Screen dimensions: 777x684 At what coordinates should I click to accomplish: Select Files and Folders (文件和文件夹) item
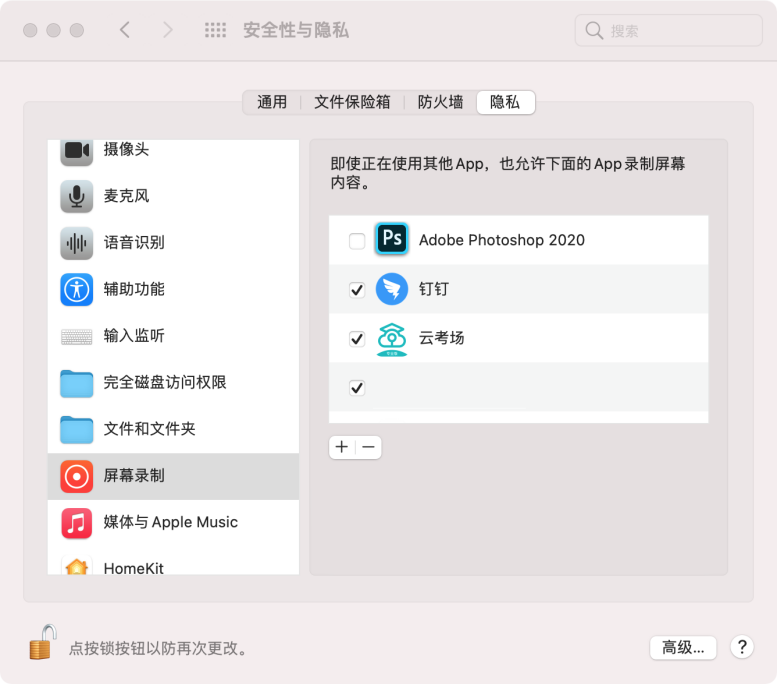click(149, 429)
